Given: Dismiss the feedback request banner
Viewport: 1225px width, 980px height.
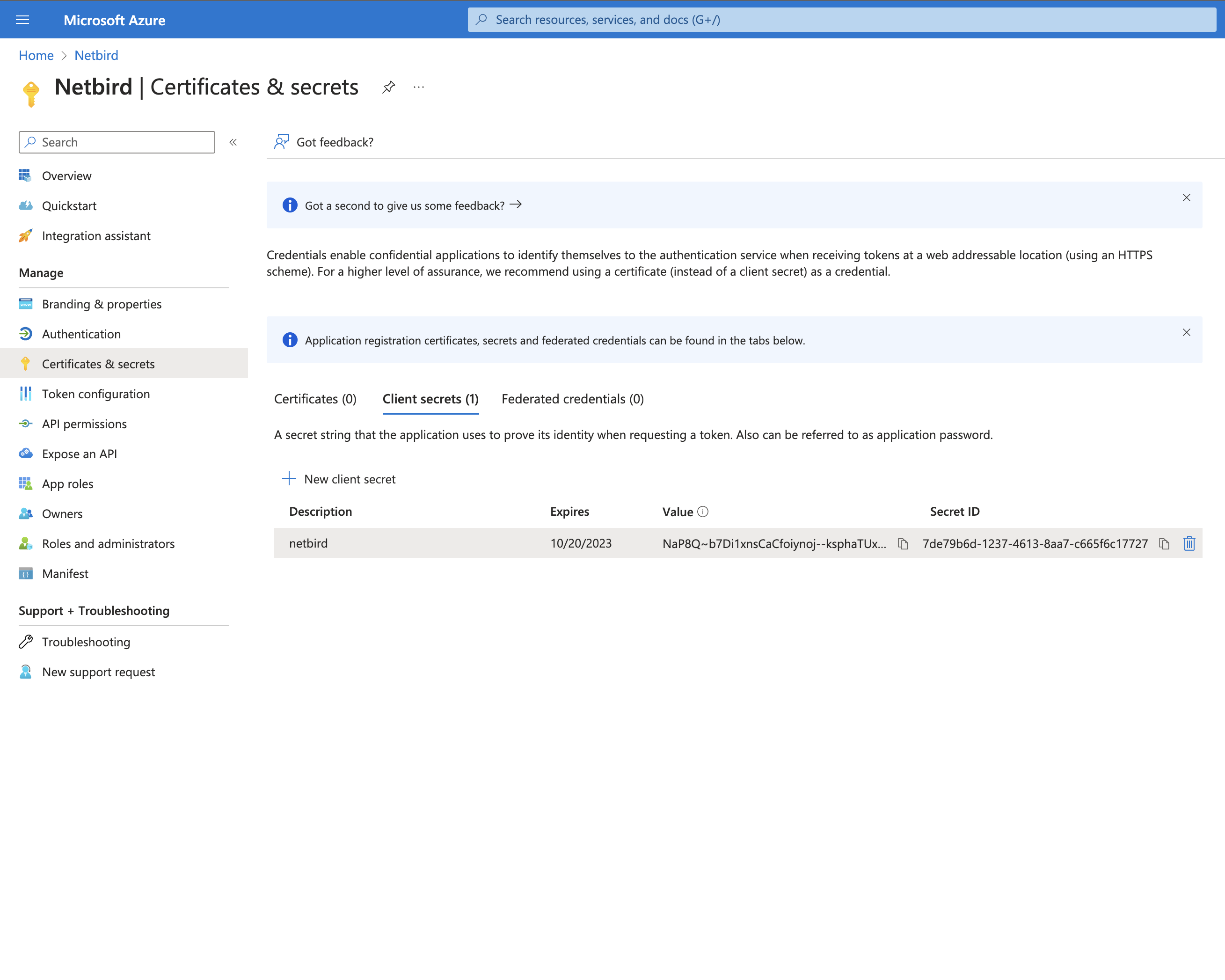Looking at the screenshot, I should [x=1186, y=198].
